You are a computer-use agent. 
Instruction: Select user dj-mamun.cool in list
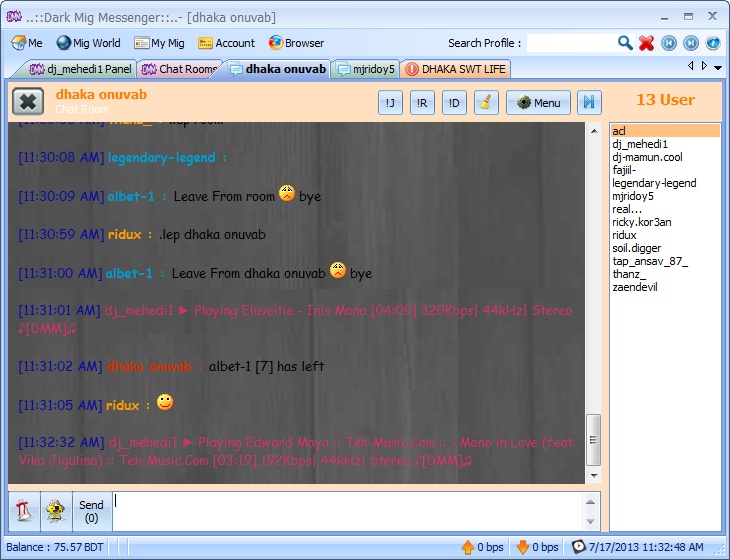click(665, 157)
